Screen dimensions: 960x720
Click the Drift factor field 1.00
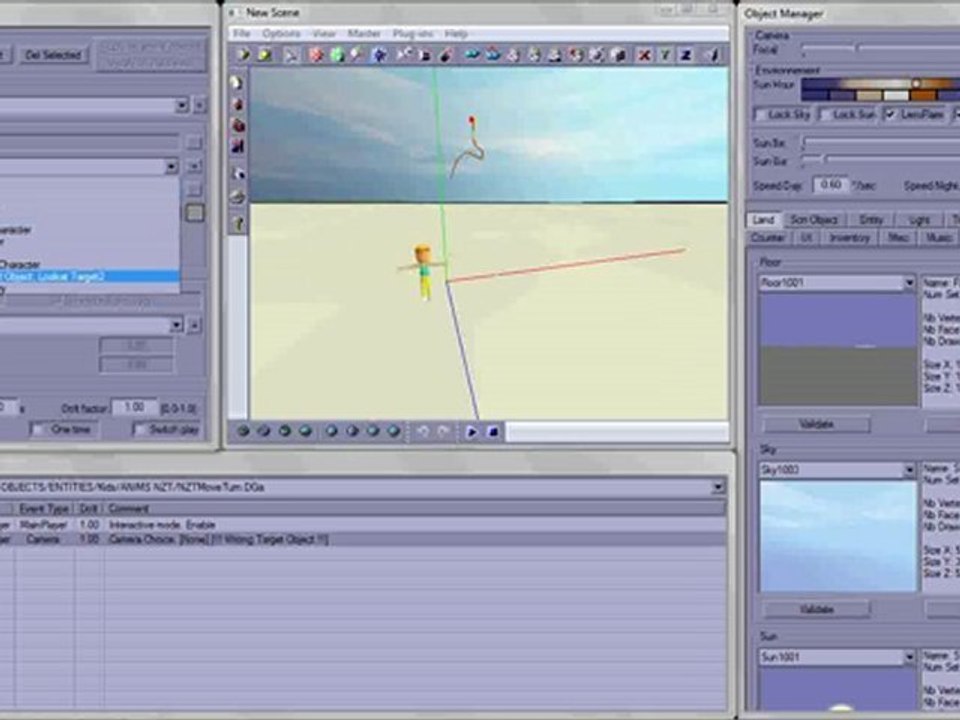[134, 407]
